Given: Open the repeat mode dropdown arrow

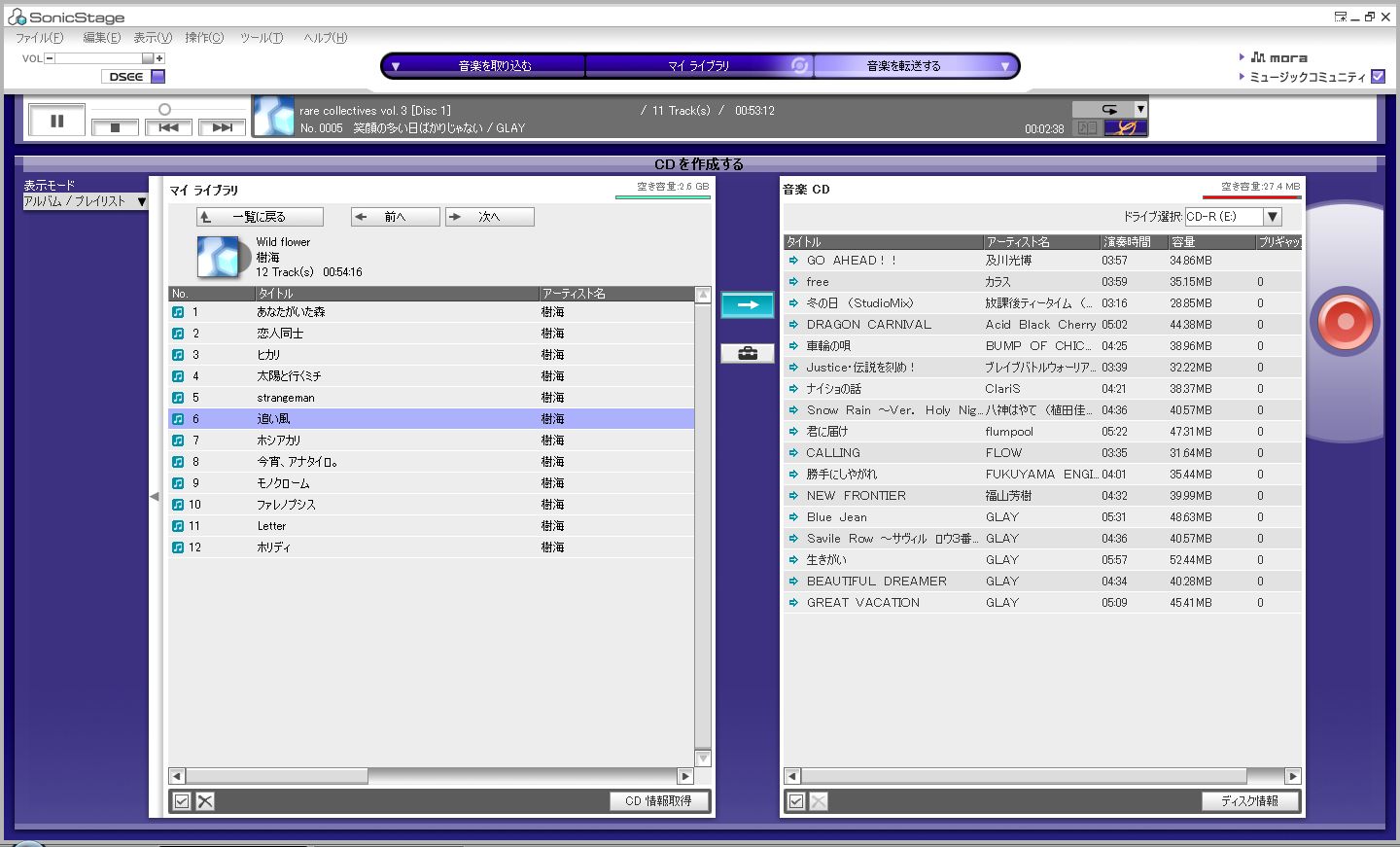Looking at the screenshot, I should click(1141, 110).
